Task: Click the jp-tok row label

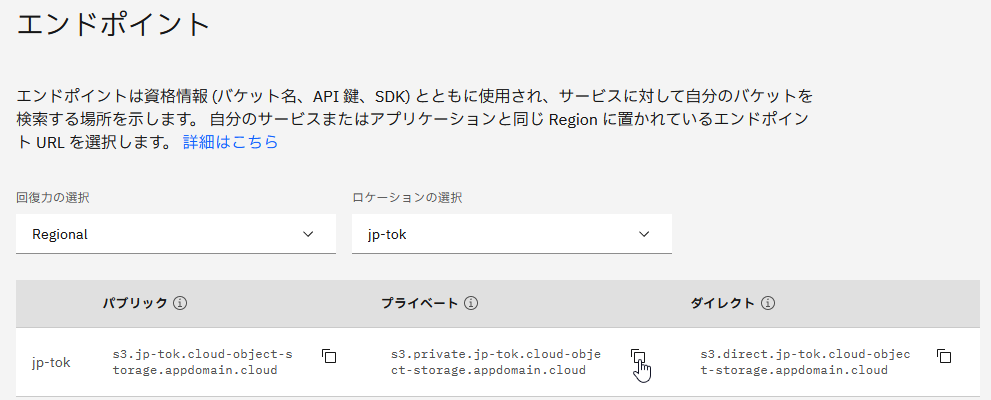Action: point(51,363)
